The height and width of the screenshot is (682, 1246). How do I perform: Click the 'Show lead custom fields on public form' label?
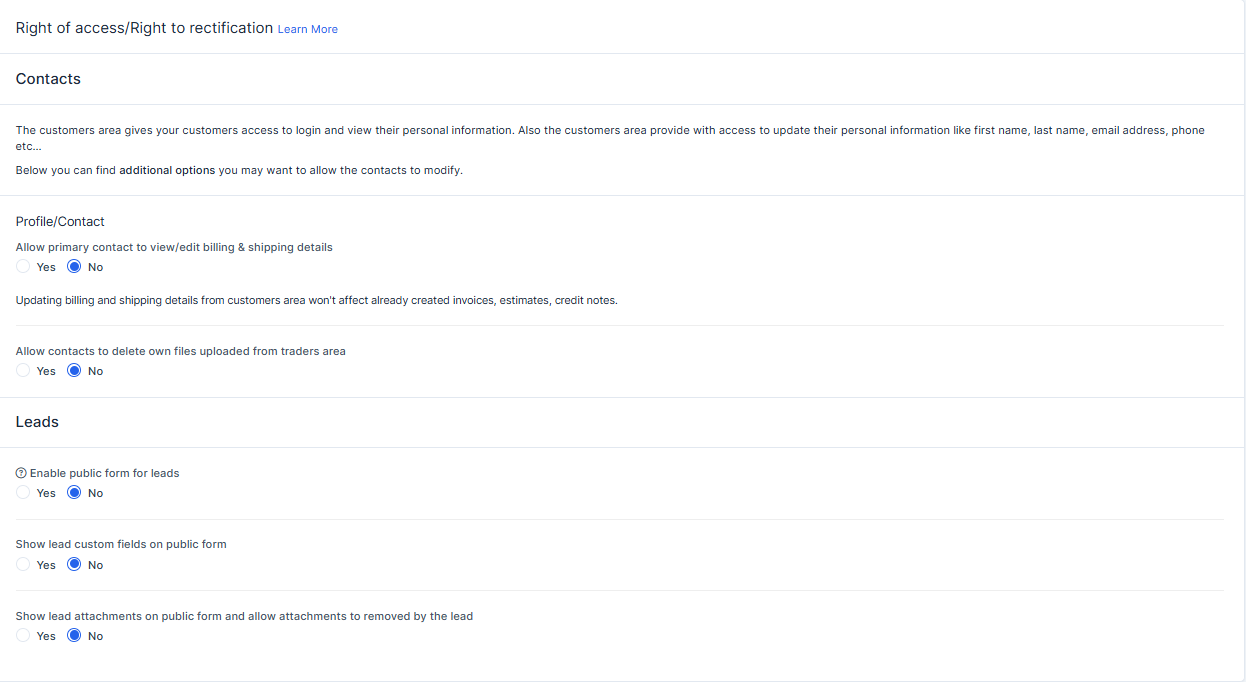click(x=121, y=544)
